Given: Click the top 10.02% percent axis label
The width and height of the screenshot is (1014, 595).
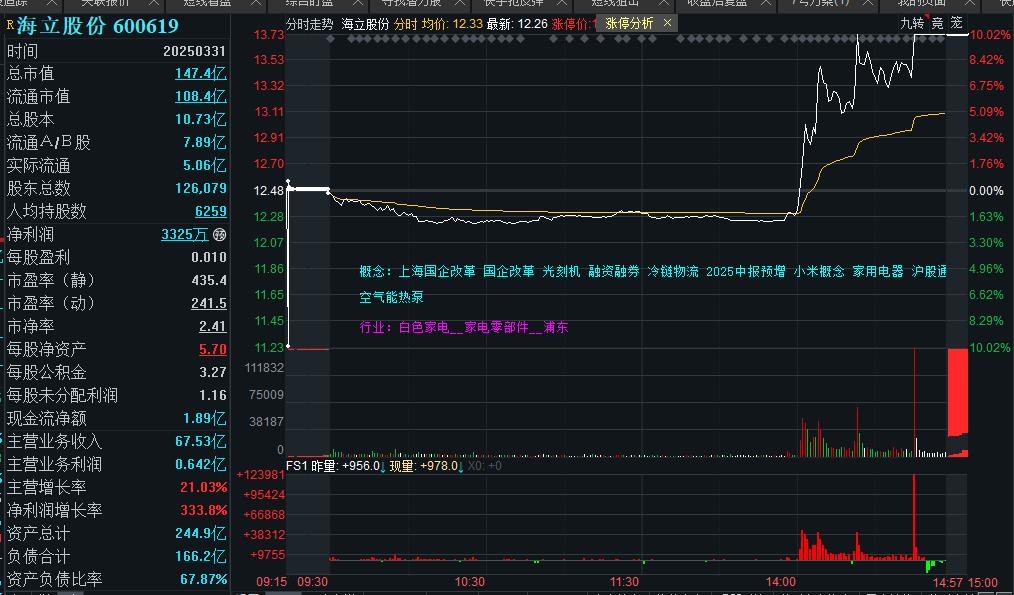Looking at the screenshot, I should (x=990, y=35).
